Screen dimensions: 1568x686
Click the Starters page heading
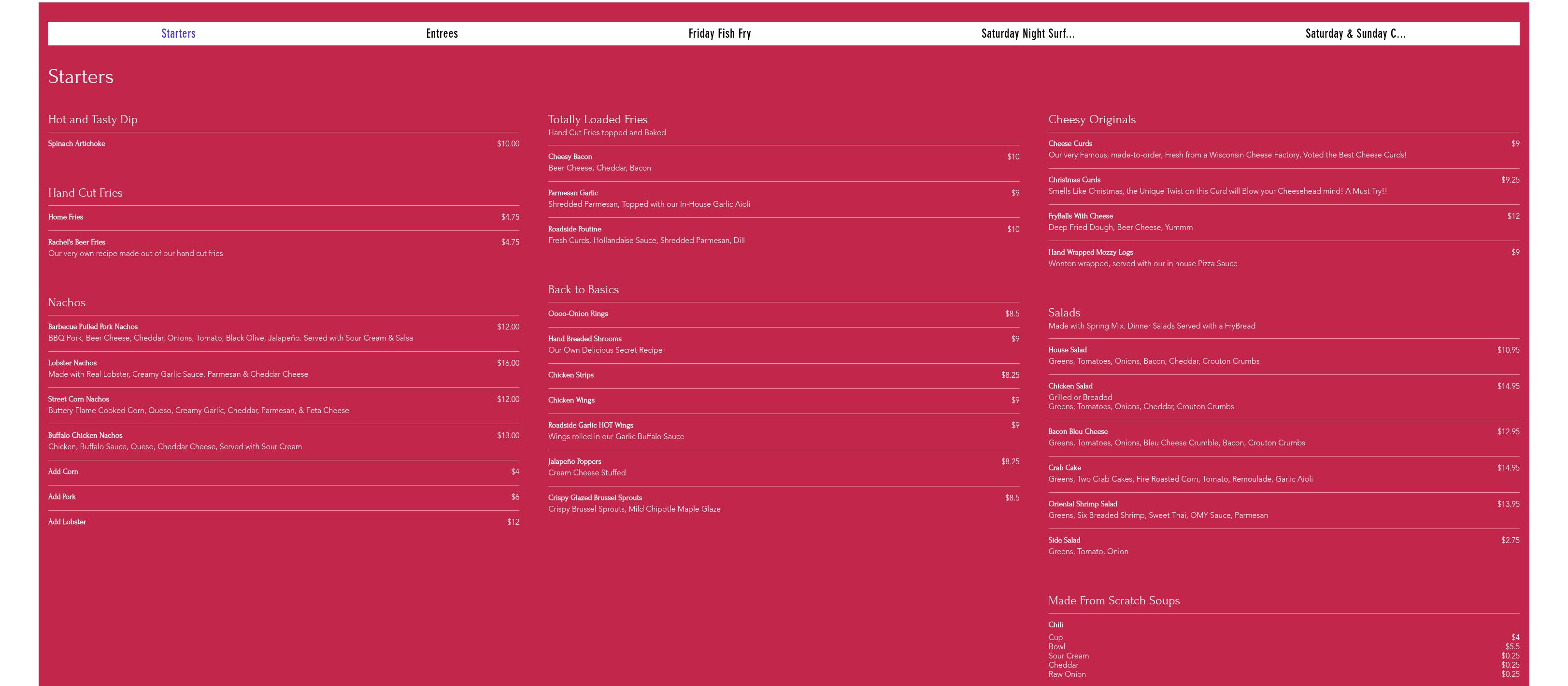coord(81,77)
